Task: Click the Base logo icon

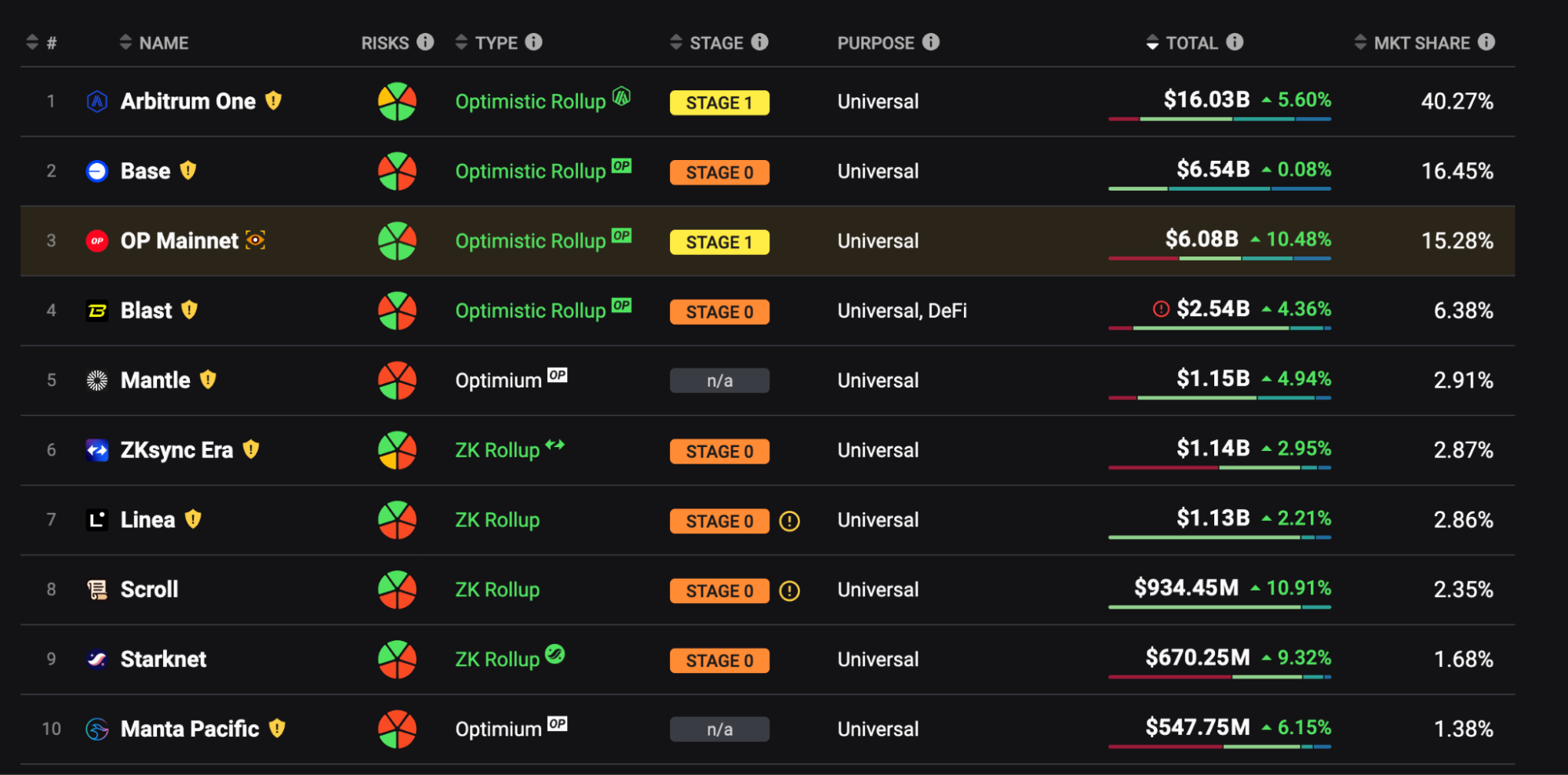Action: (x=96, y=171)
